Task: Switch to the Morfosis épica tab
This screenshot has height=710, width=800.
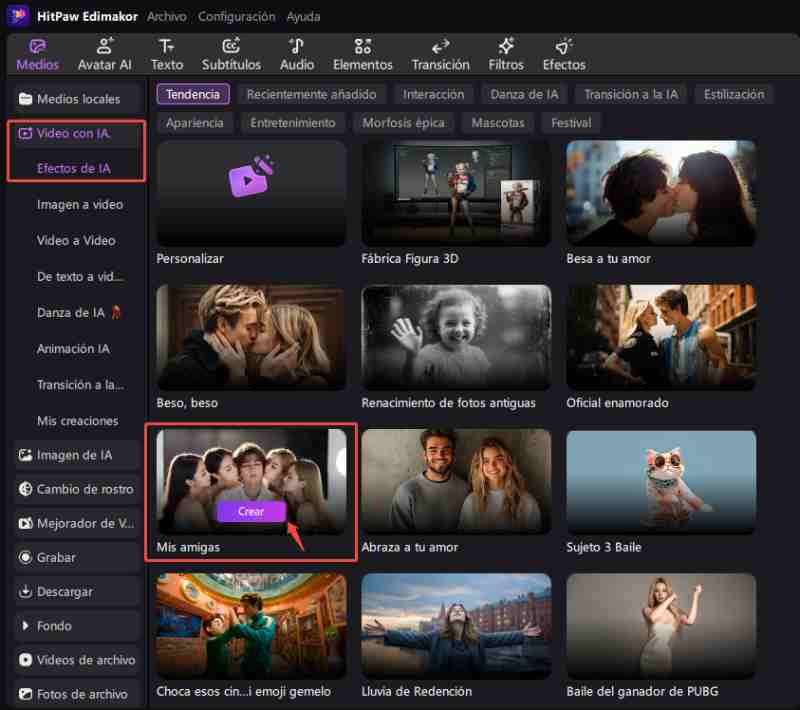Action: 403,123
